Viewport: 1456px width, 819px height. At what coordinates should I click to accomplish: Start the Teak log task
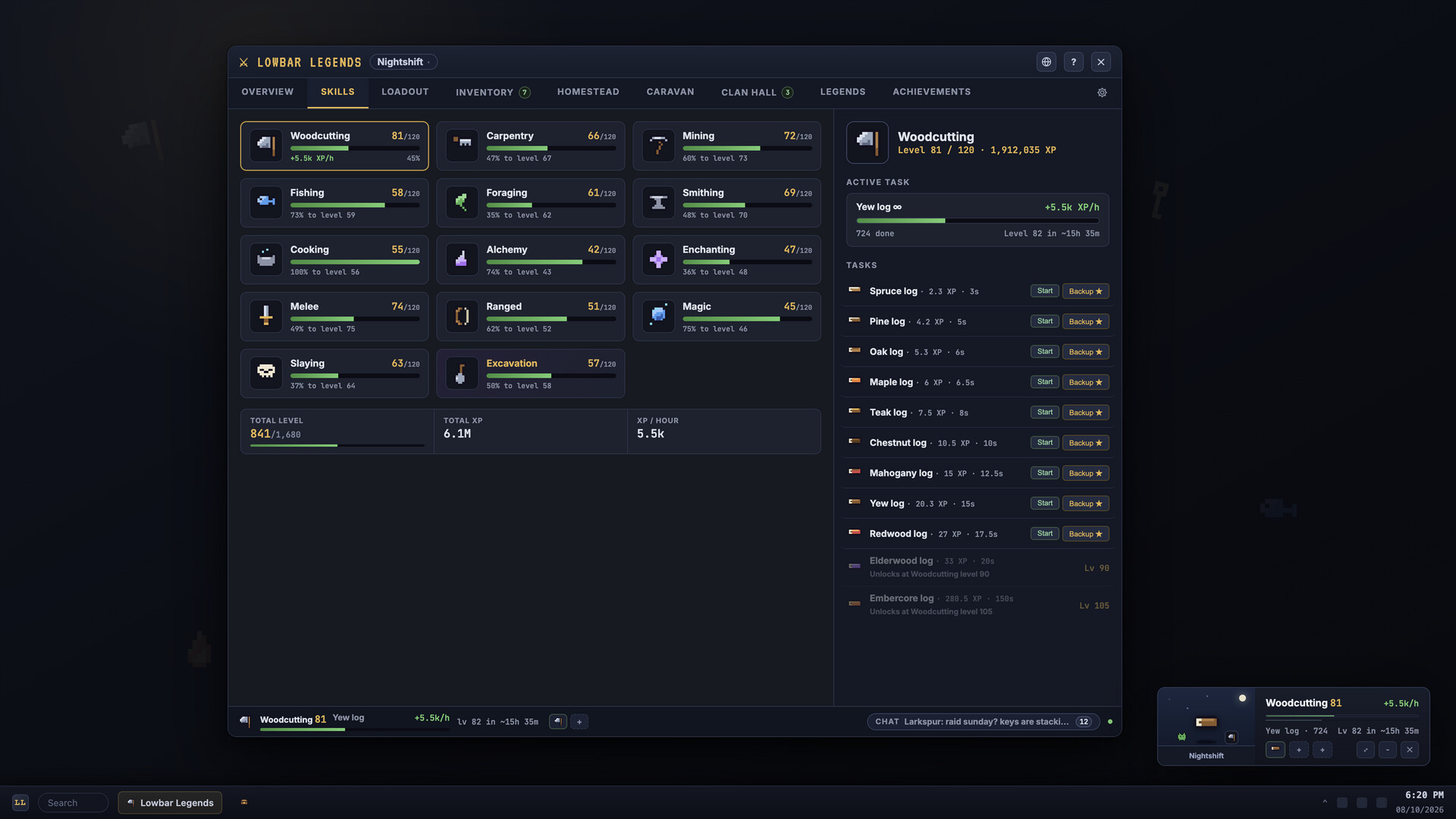tap(1045, 413)
